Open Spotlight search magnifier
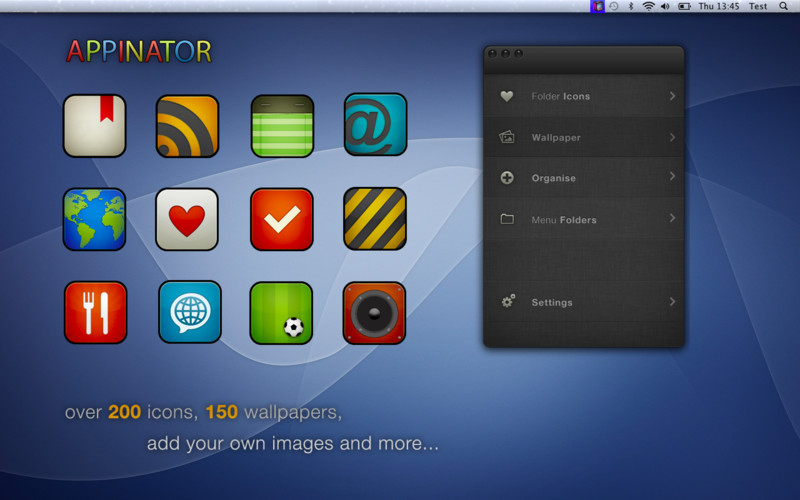 coord(783,6)
